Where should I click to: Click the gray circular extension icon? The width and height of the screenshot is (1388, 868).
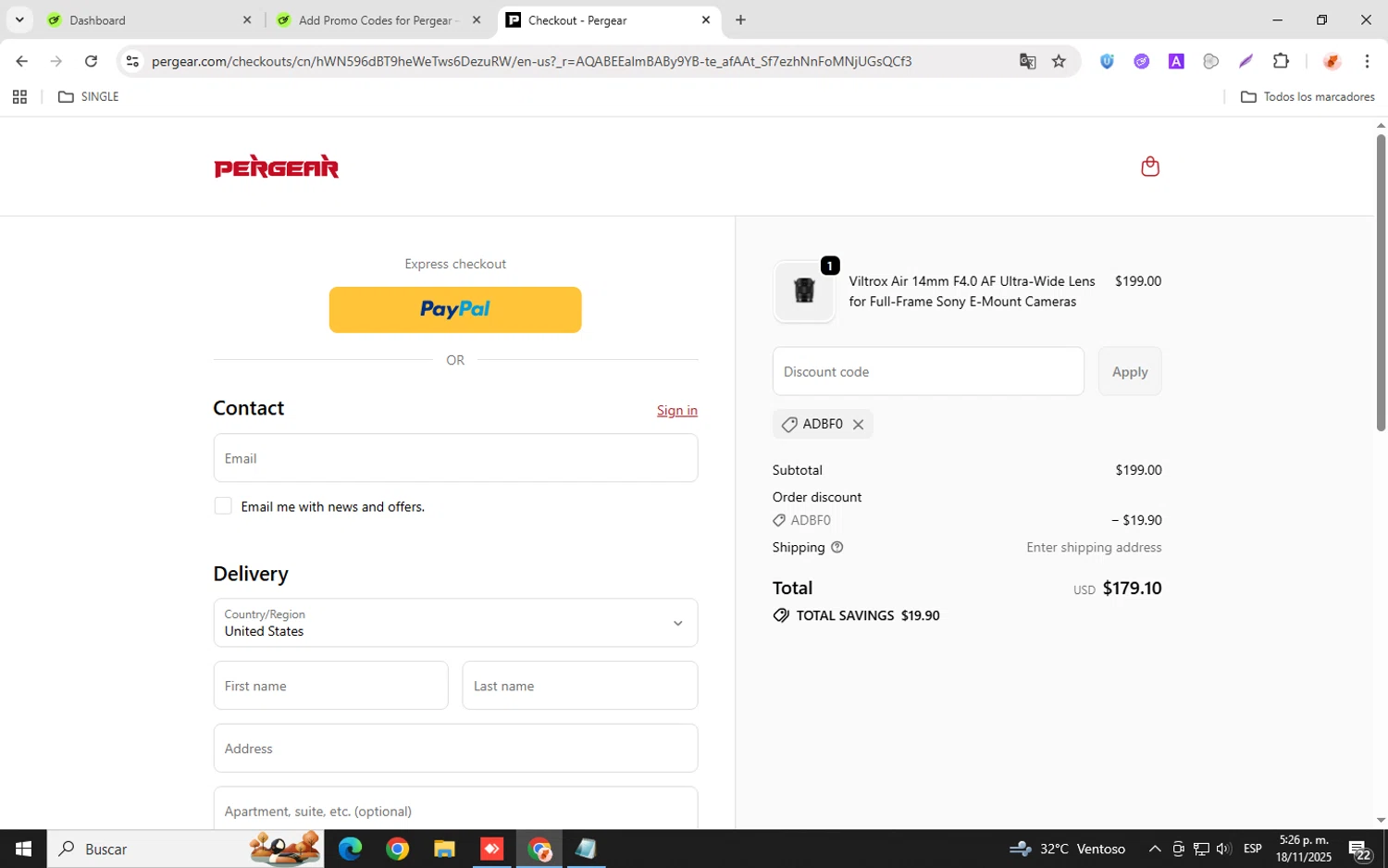pyautogui.click(x=1210, y=61)
